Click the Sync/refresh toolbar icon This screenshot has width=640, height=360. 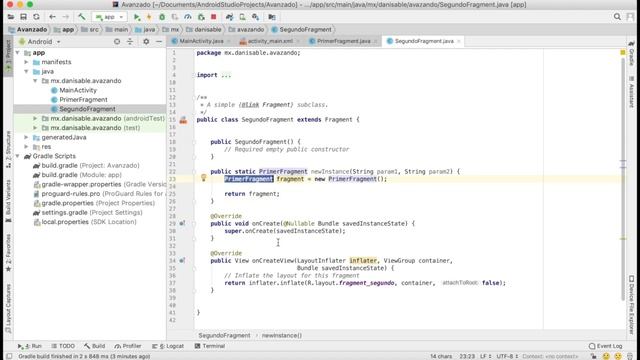click(36, 17)
